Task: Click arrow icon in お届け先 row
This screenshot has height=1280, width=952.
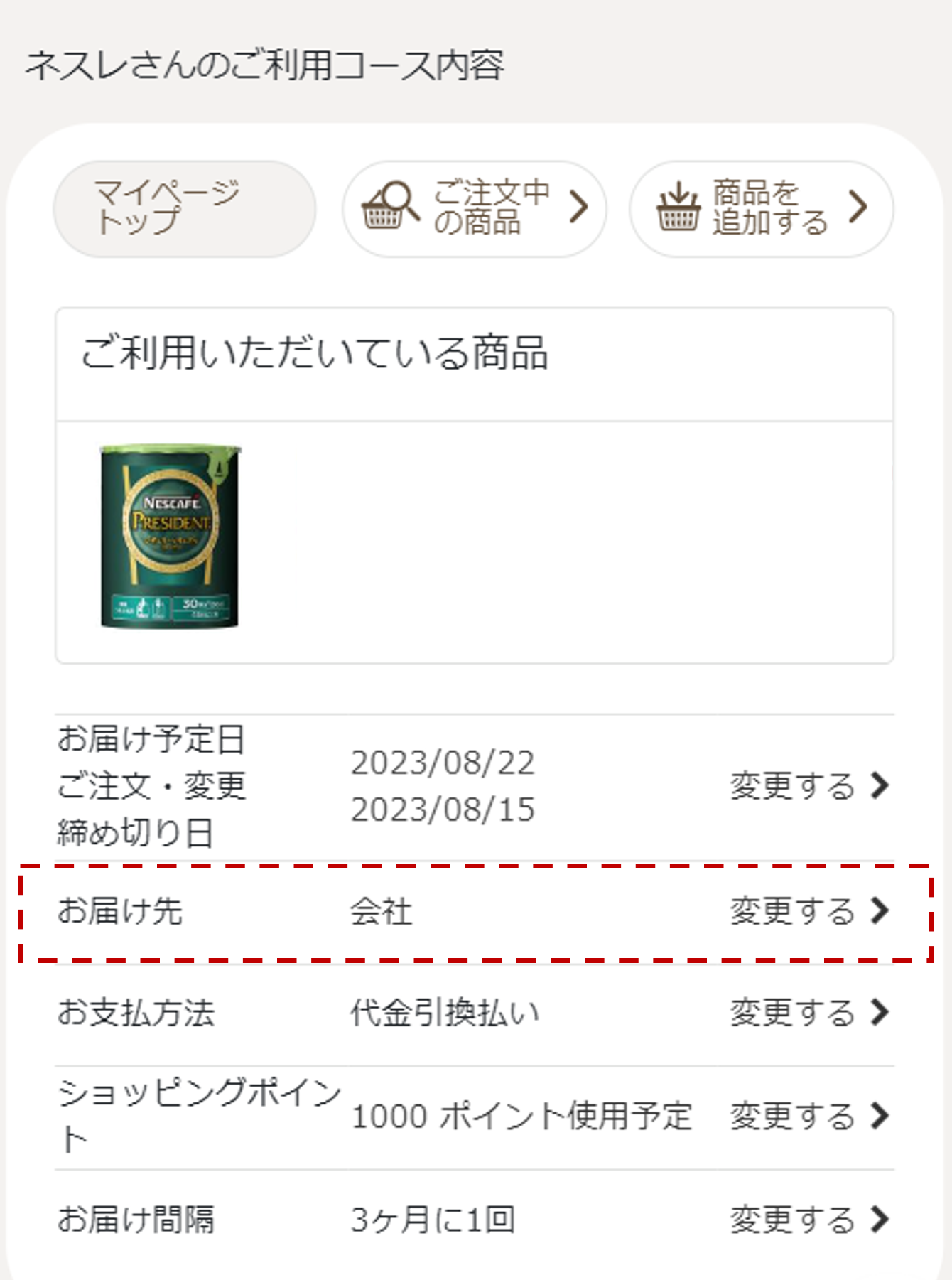Action: pyautogui.click(x=880, y=911)
